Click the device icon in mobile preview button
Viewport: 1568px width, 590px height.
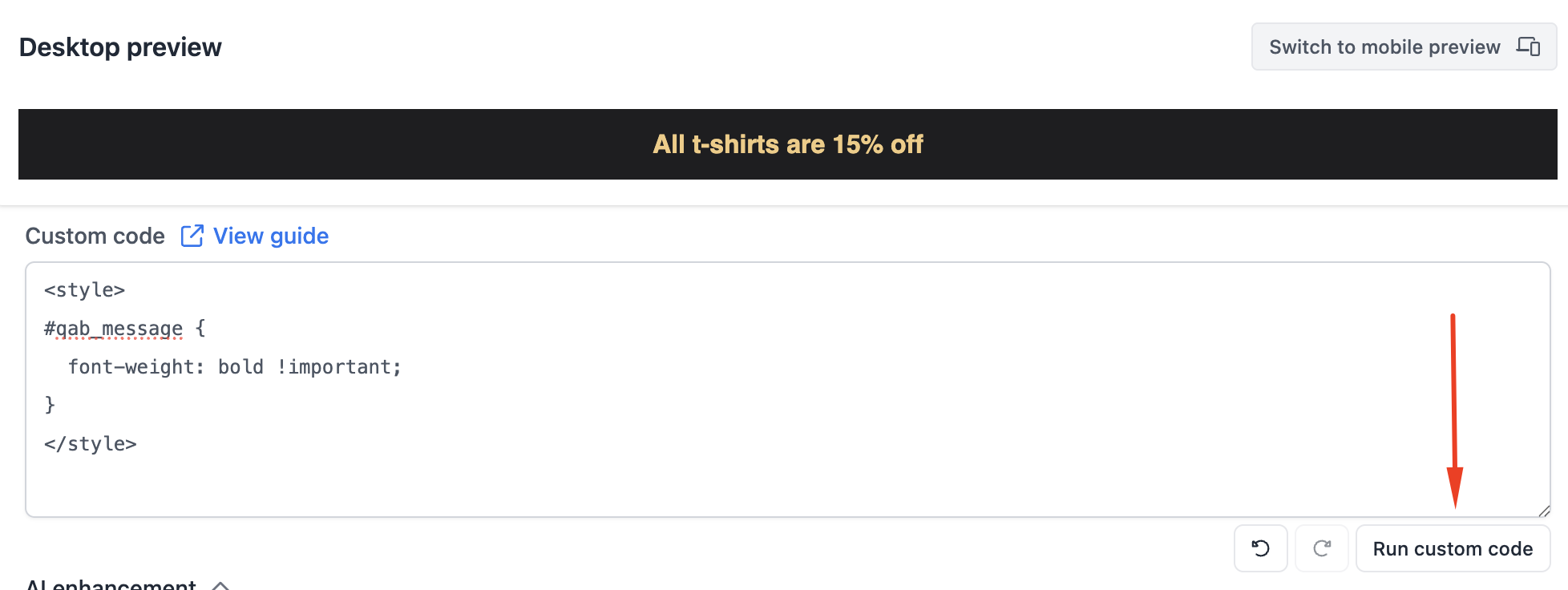(1528, 46)
